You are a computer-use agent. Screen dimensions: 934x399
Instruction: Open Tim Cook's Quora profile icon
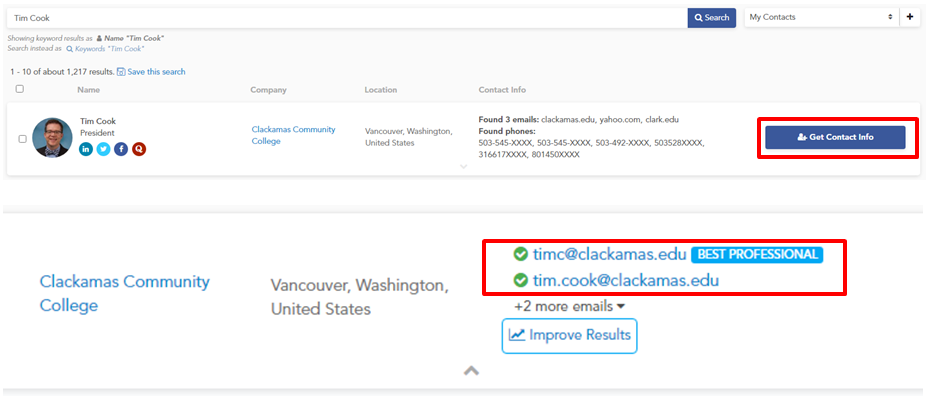tap(139, 149)
